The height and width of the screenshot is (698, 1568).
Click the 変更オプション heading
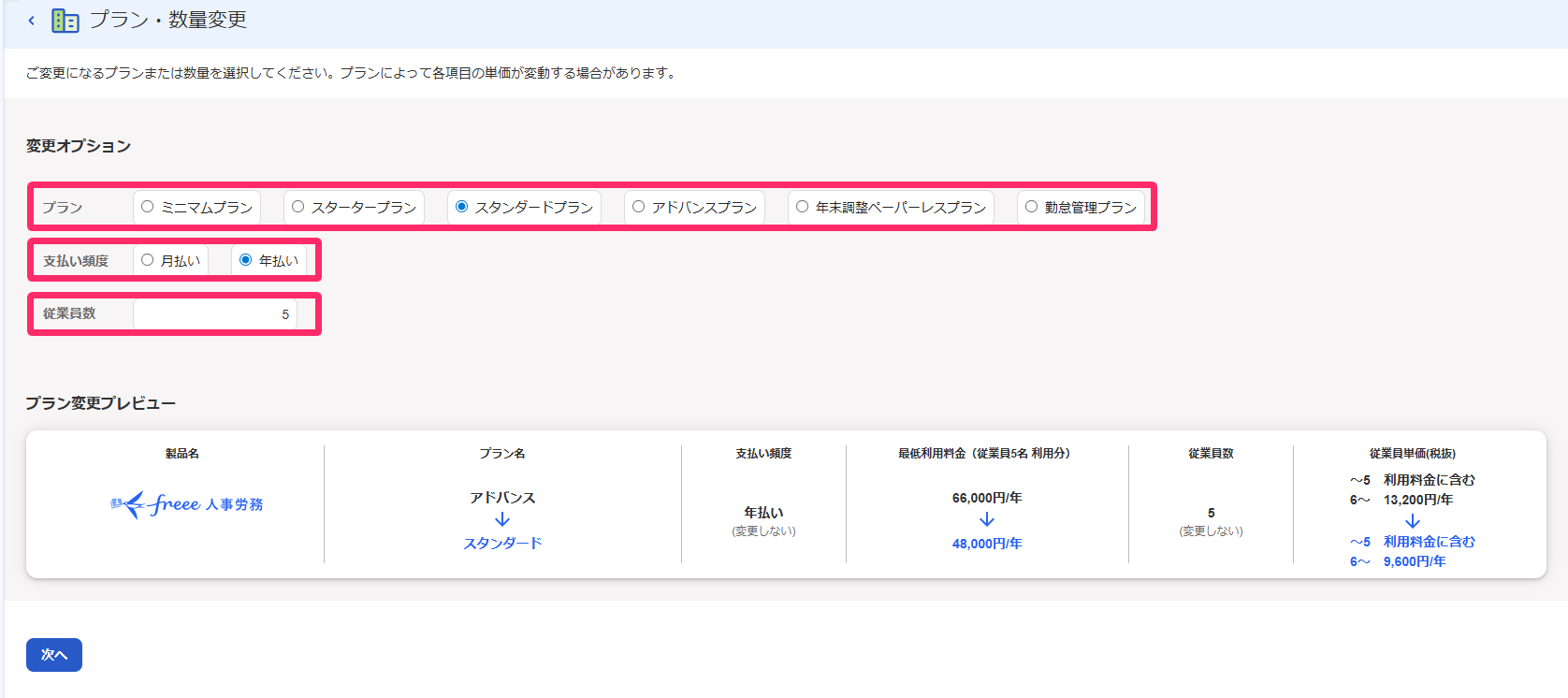click(x=79, y=146)
